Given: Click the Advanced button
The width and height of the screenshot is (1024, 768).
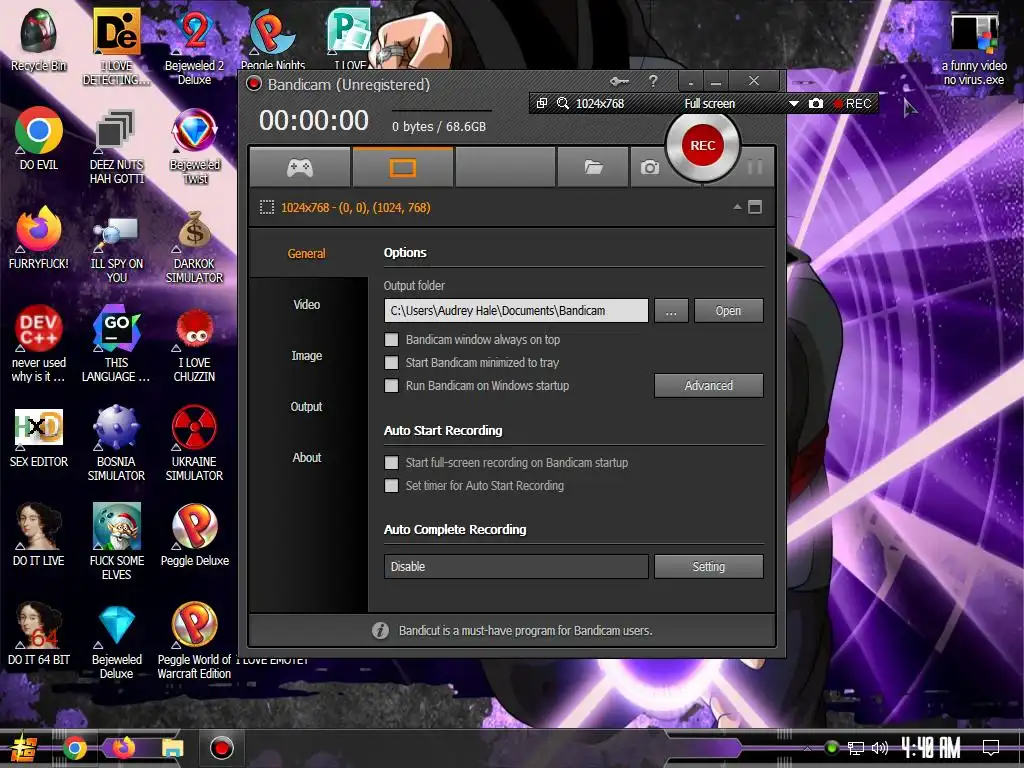Looking at the screenshot, I should tap(709, 385).
